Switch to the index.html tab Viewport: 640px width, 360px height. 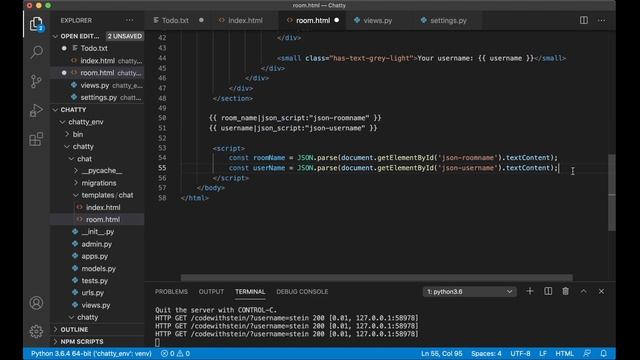tap(245, 20)
